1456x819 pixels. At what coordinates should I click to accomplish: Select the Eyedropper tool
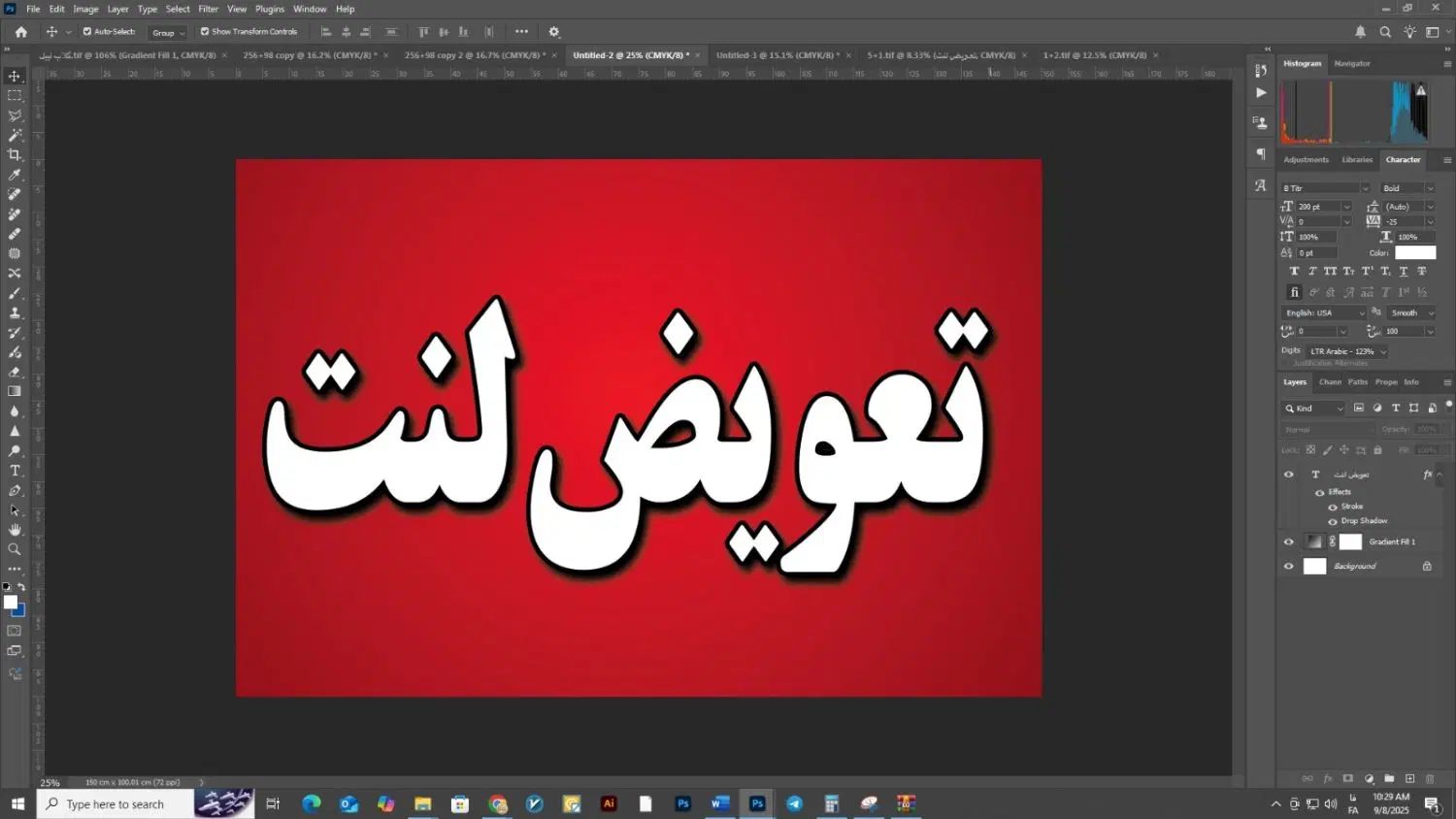(15, 175)
